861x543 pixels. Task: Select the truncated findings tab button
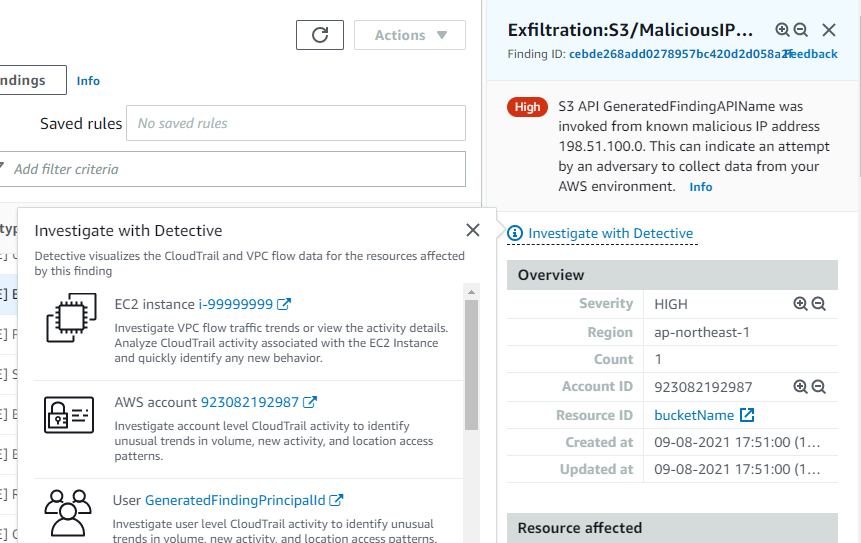coord(33,80)
